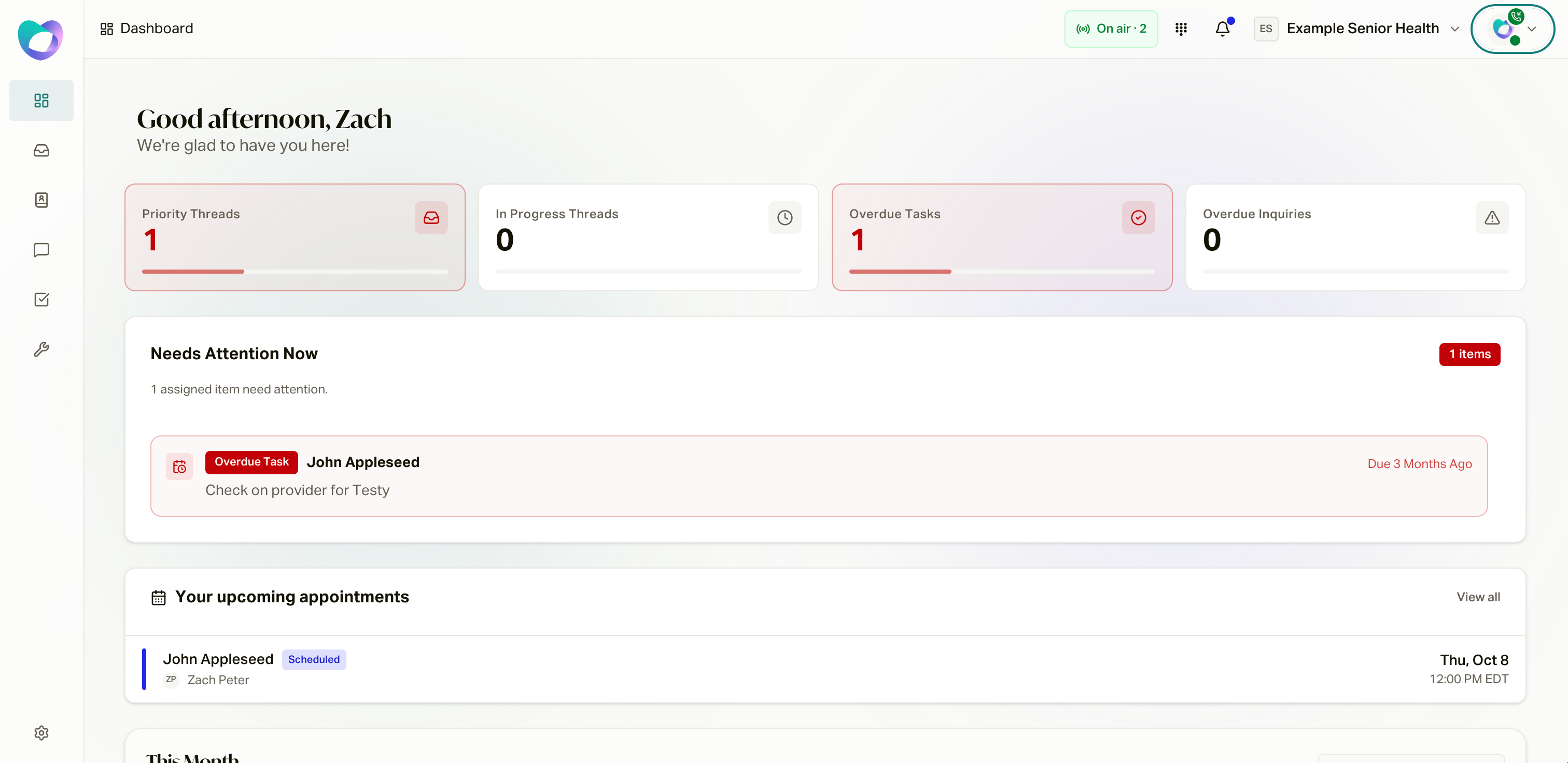Open the In Progress Threads card
1568x763 pixels.
[x=649, y=237]
